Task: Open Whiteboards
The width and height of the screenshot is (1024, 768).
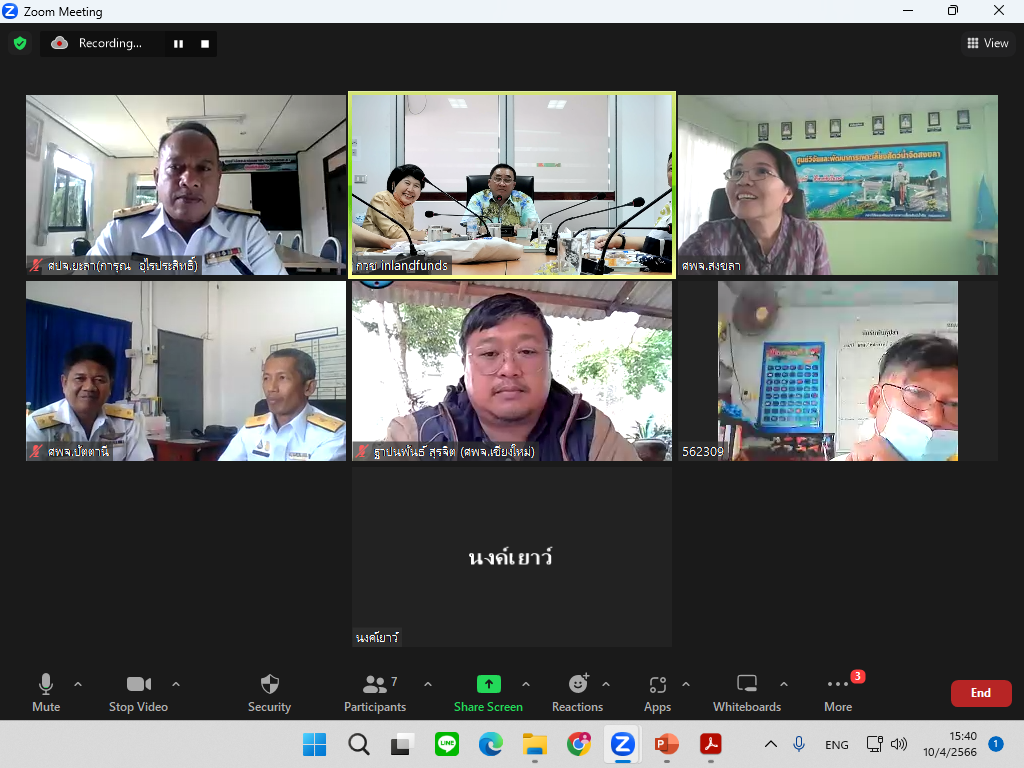Action: click(746, 693)
